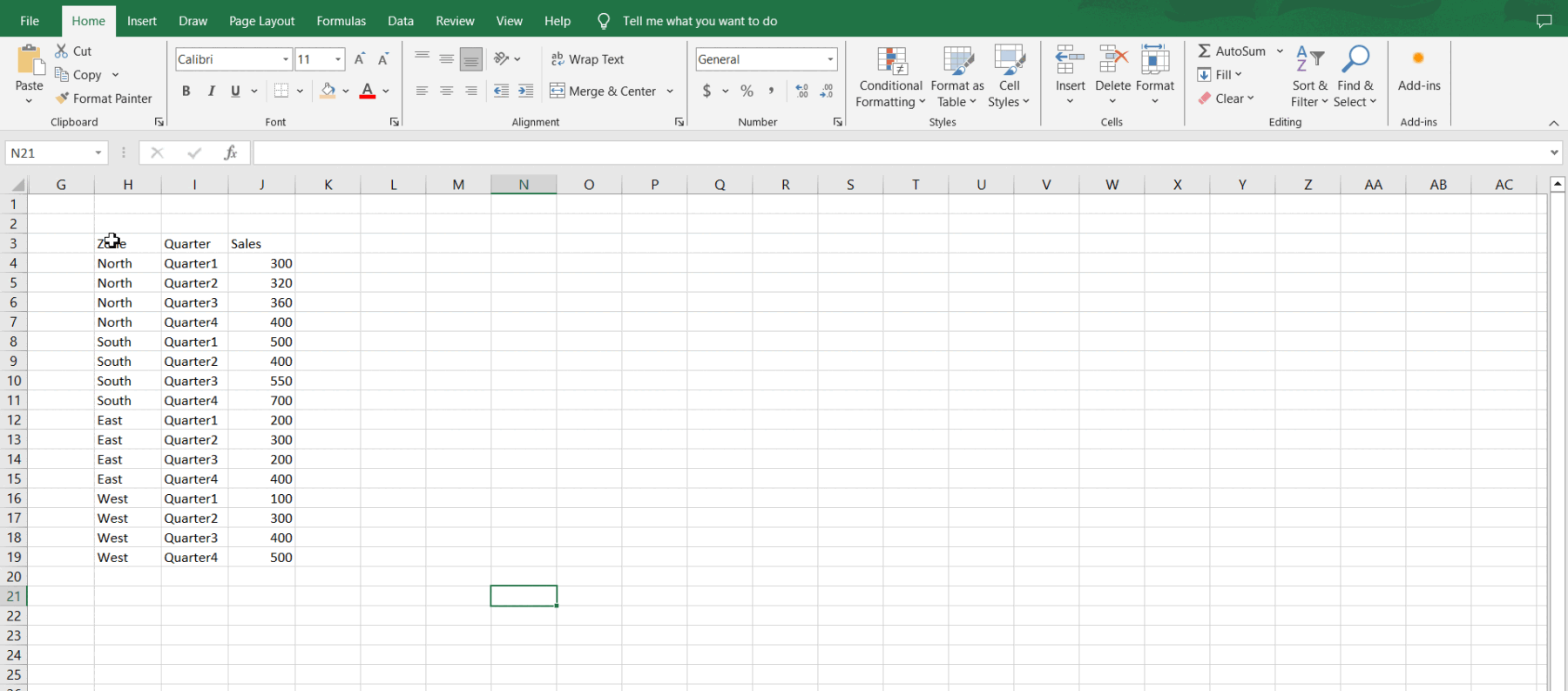Decrease decimal places
The width and height of the screenshot is (1568, 691).
click(x=827, y=91)
